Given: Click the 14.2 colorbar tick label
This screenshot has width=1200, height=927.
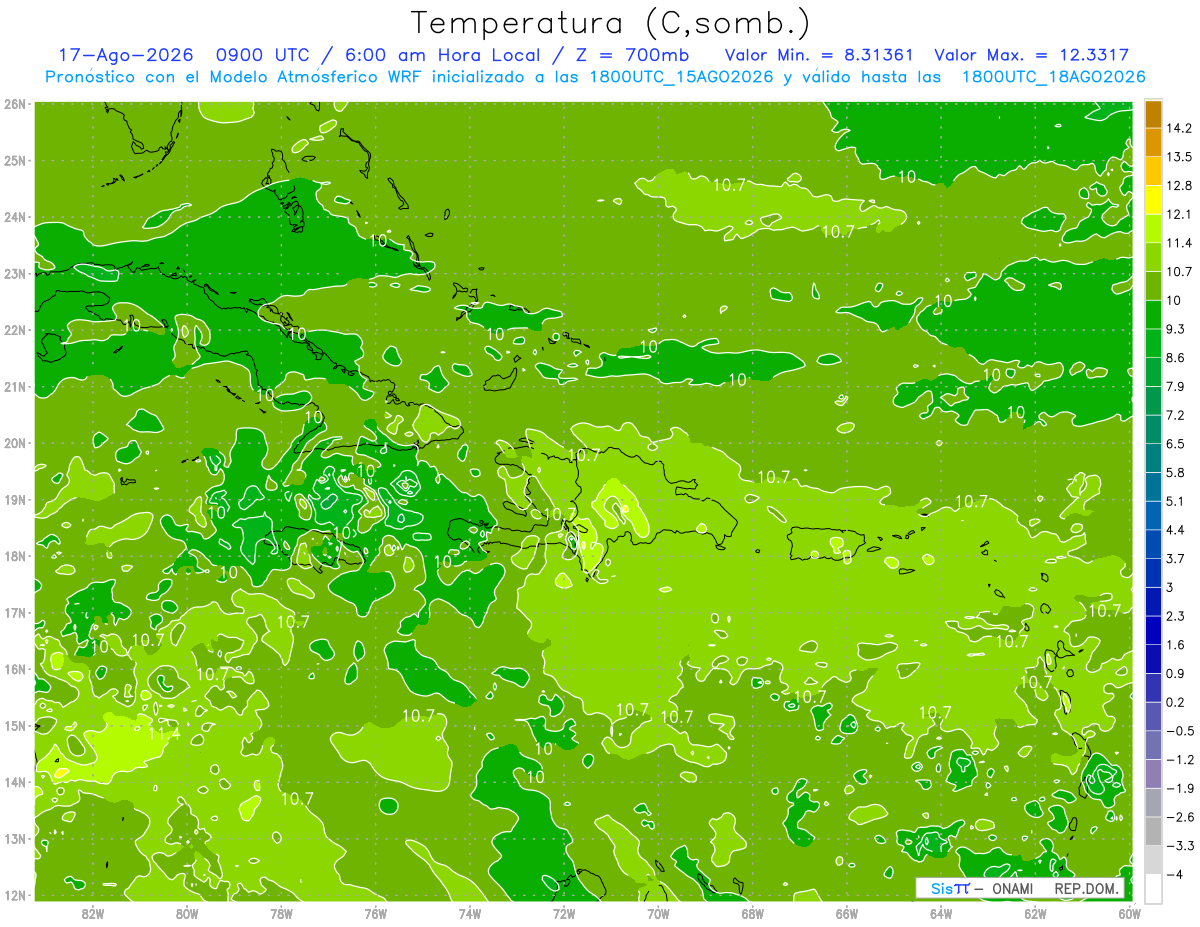Looking at the screenshot, I should 1178,128.
